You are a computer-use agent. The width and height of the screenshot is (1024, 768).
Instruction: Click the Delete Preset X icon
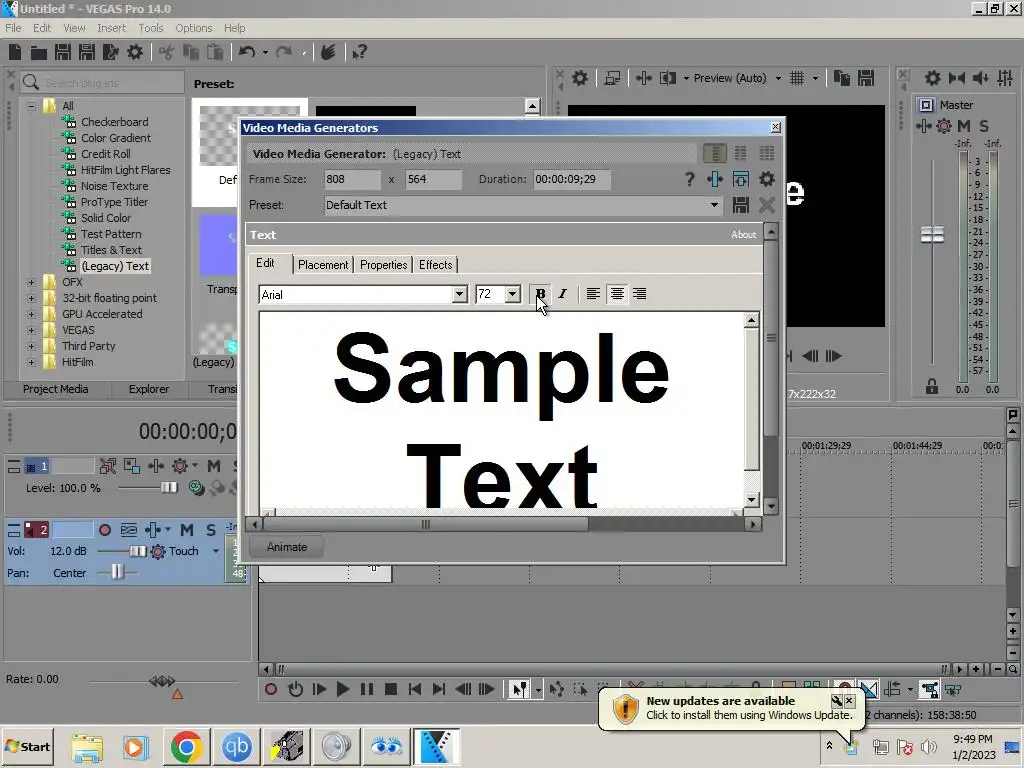pos(767,205)
